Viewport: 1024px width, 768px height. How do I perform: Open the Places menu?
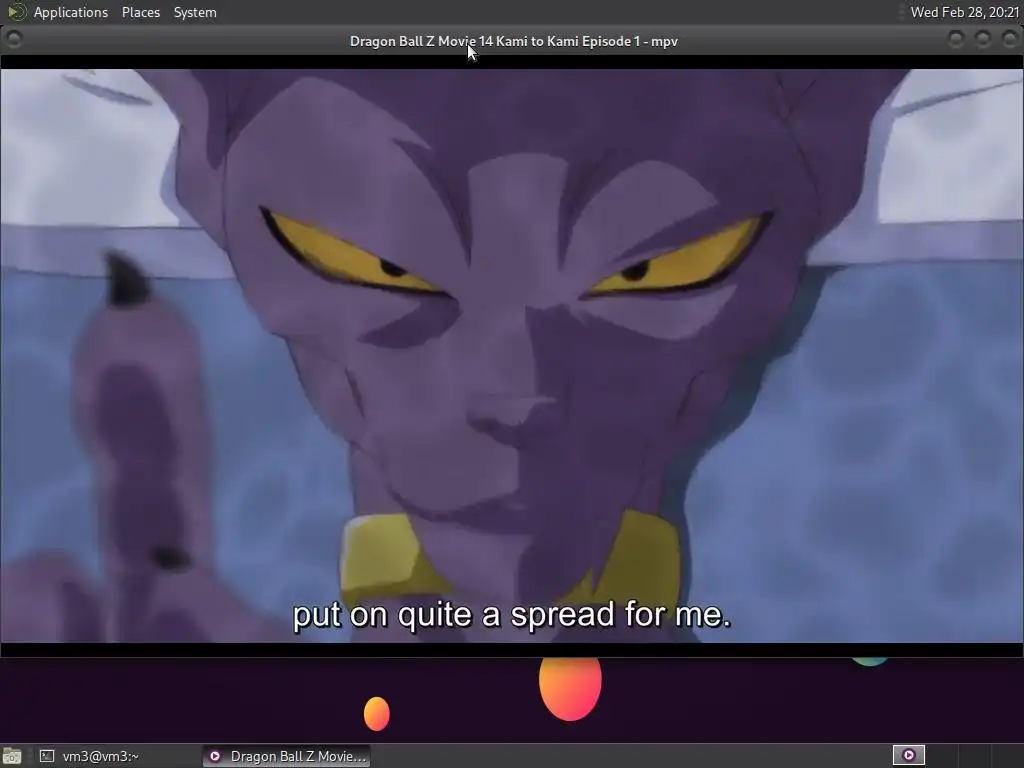pos(140,12)
